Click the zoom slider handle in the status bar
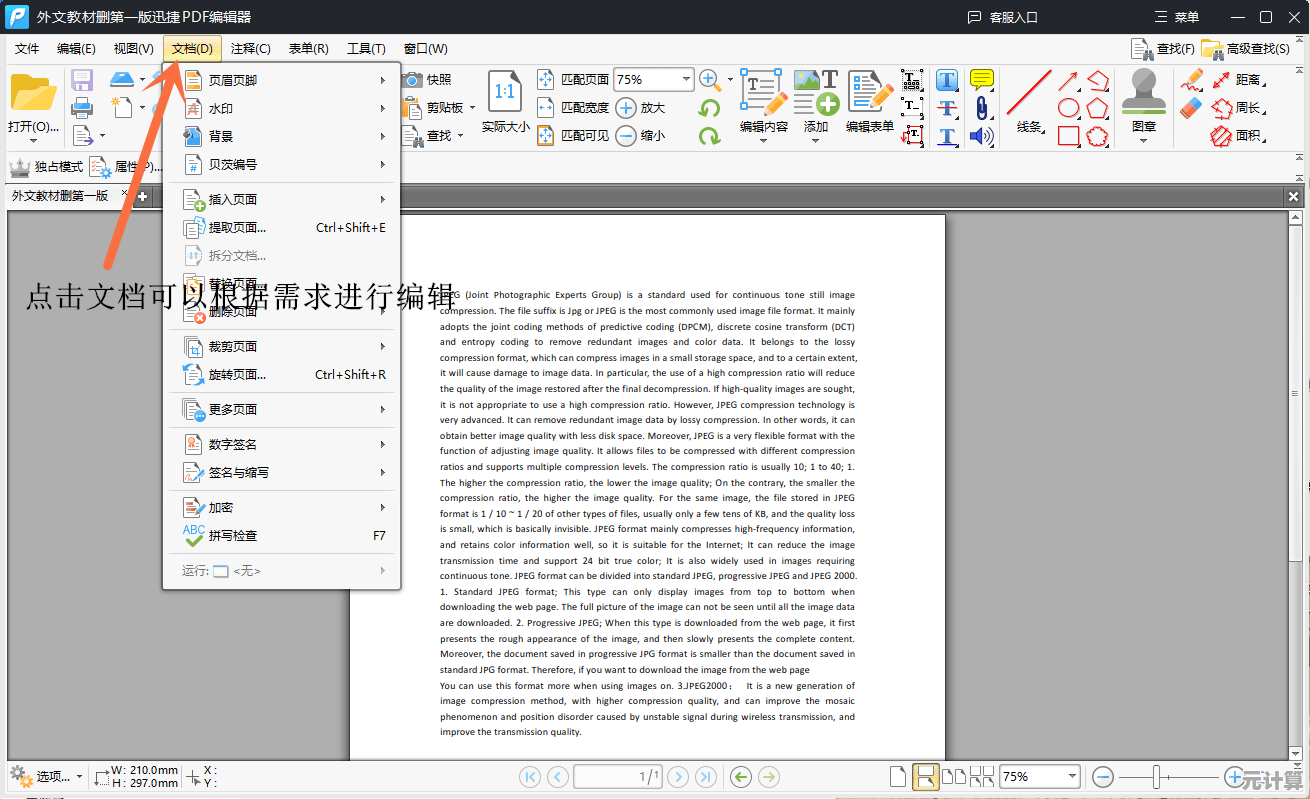This screenshot has height=799, width=1310. click(1156, 777)
